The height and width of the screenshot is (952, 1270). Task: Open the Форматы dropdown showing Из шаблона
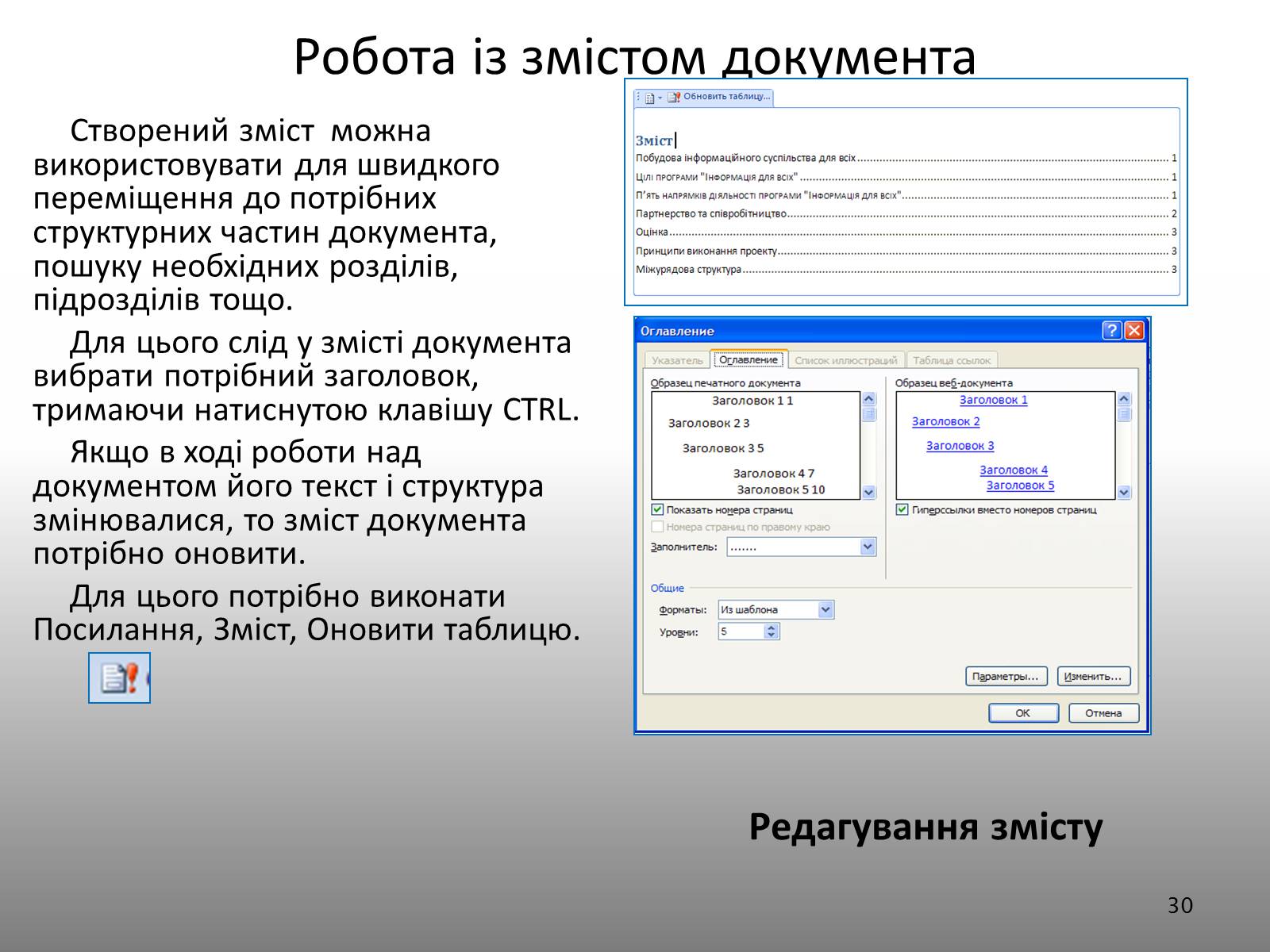(x=825, y=609)
